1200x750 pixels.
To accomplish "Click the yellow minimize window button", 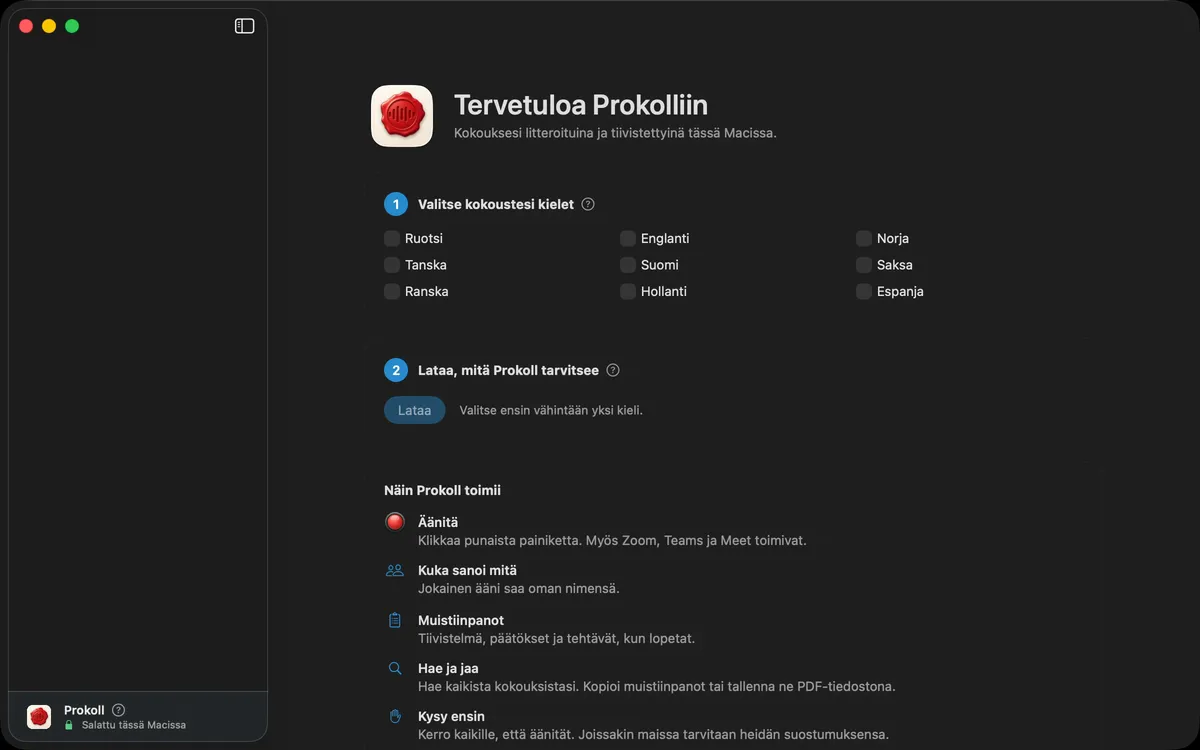I will (49, 26).
